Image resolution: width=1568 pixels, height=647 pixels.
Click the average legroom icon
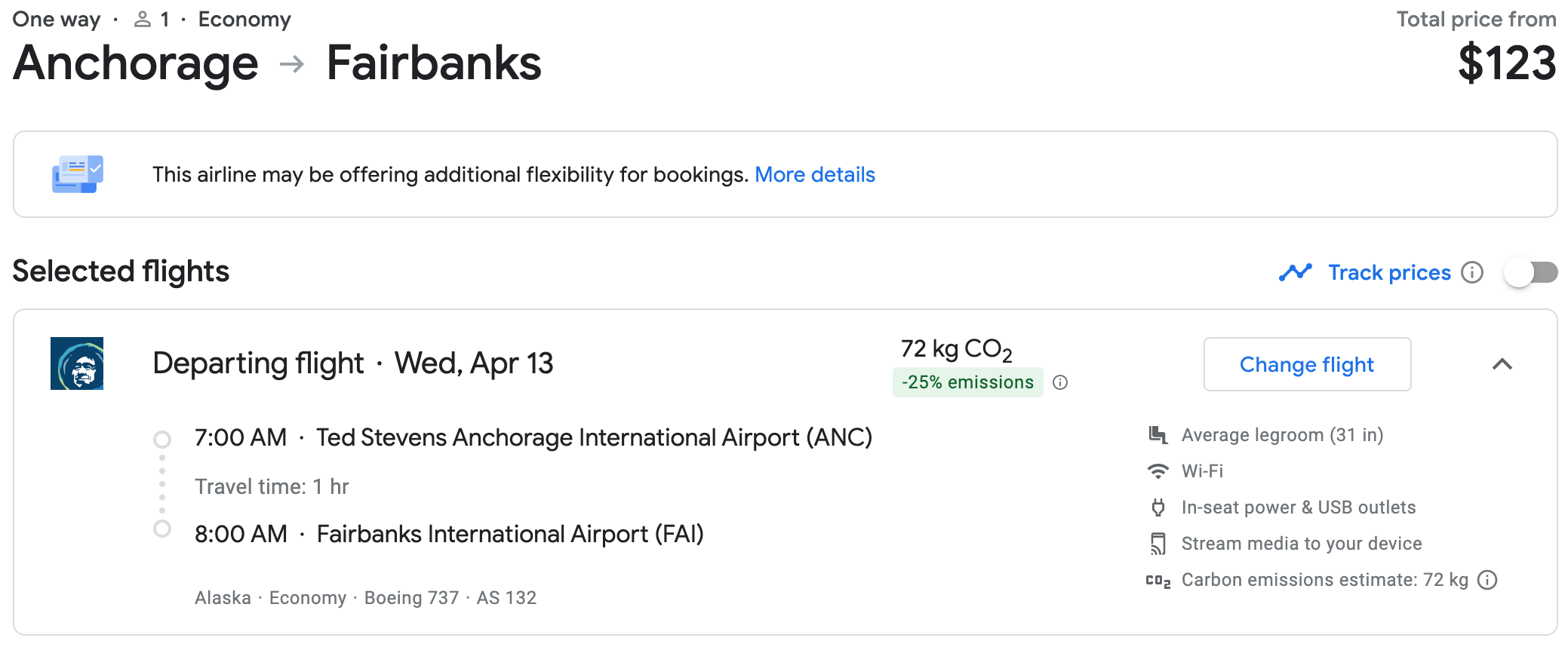click(x=1158, y=434)
